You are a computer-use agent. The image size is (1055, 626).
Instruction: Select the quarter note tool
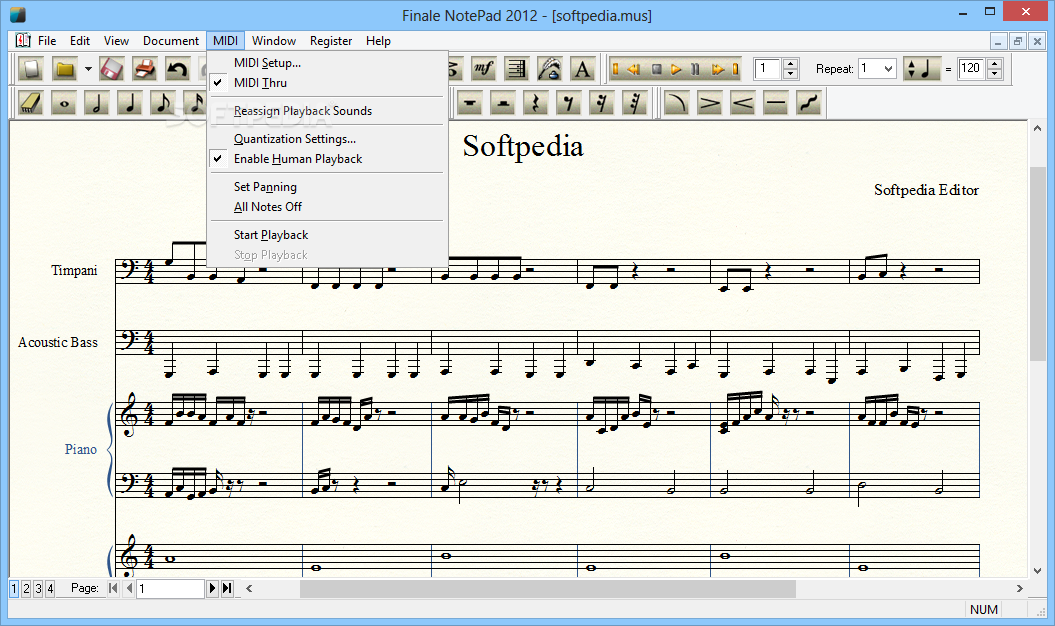click(130, 104)
